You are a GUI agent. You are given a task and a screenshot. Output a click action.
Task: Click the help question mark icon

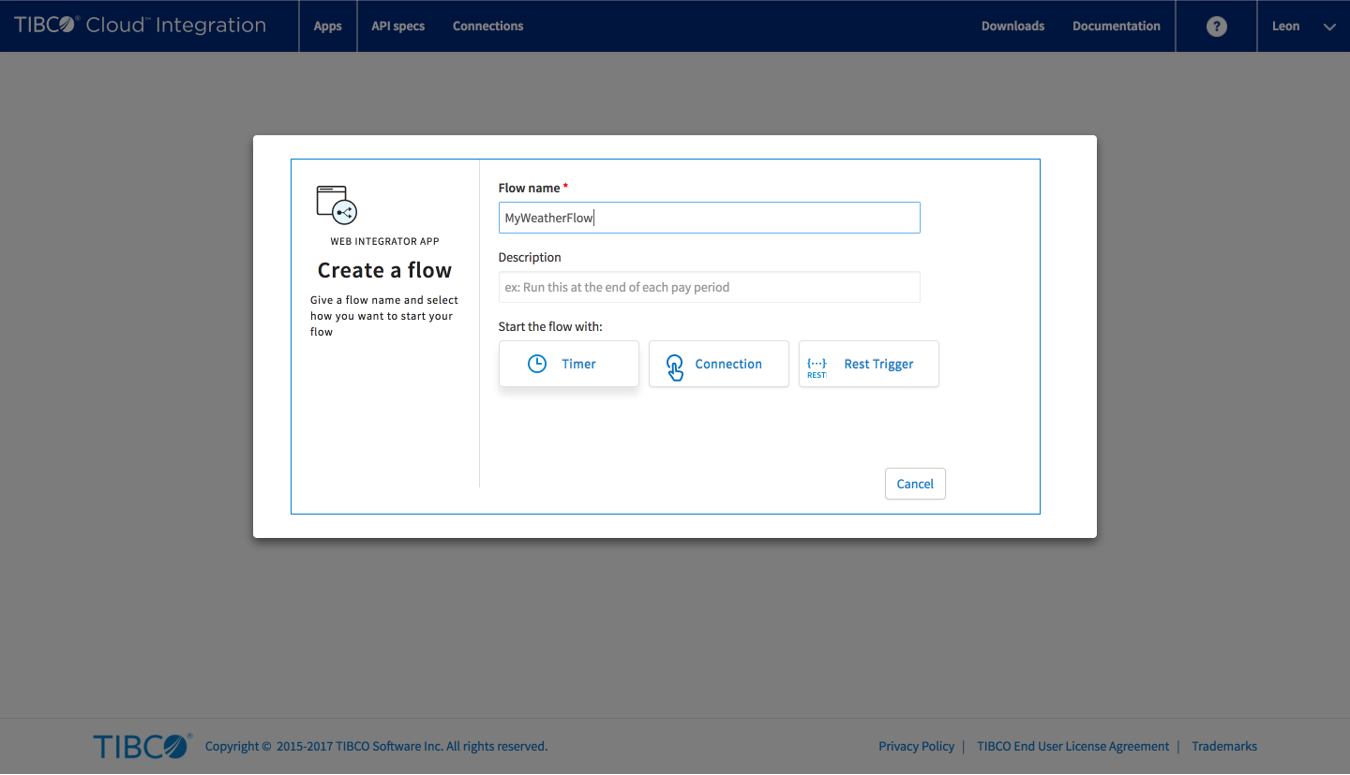(1216, 27)
